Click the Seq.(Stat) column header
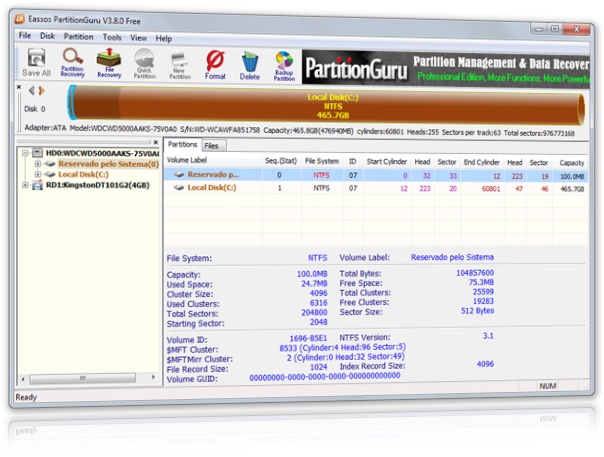 pyautogui.click(x=281, y=161)
